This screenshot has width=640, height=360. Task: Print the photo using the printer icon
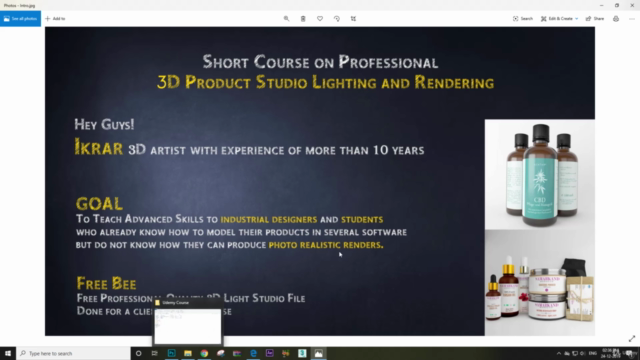616,19
